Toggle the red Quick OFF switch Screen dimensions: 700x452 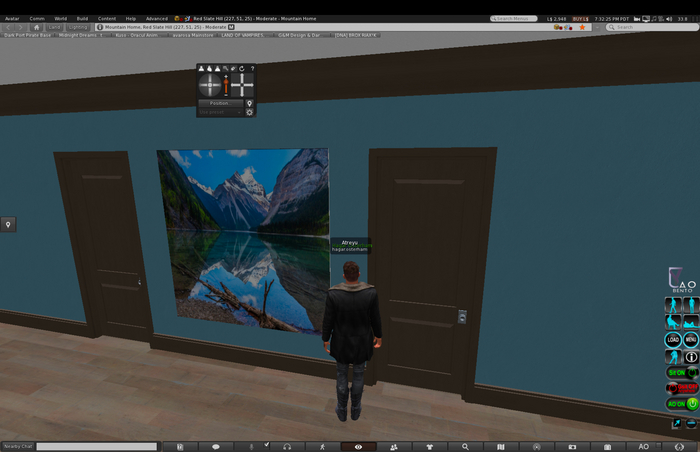pyautogui.click(x=682, y=388)
